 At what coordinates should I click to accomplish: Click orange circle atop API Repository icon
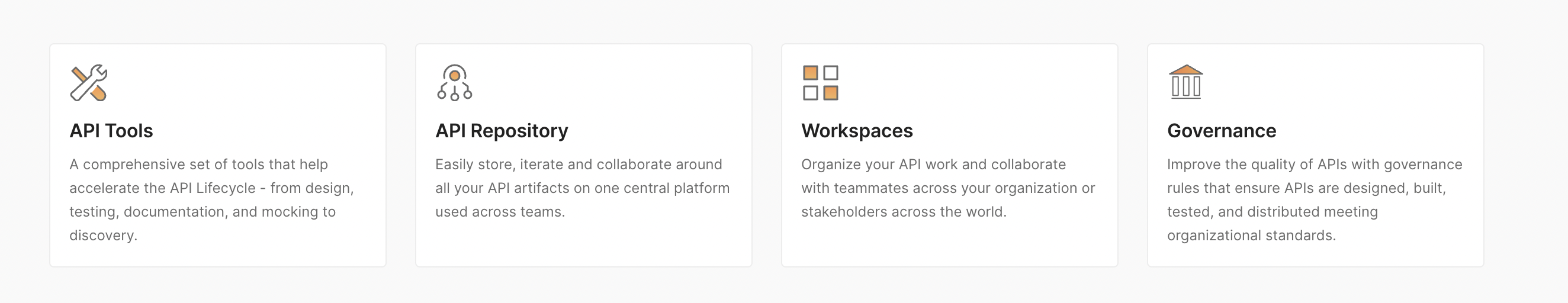point(454,75)
